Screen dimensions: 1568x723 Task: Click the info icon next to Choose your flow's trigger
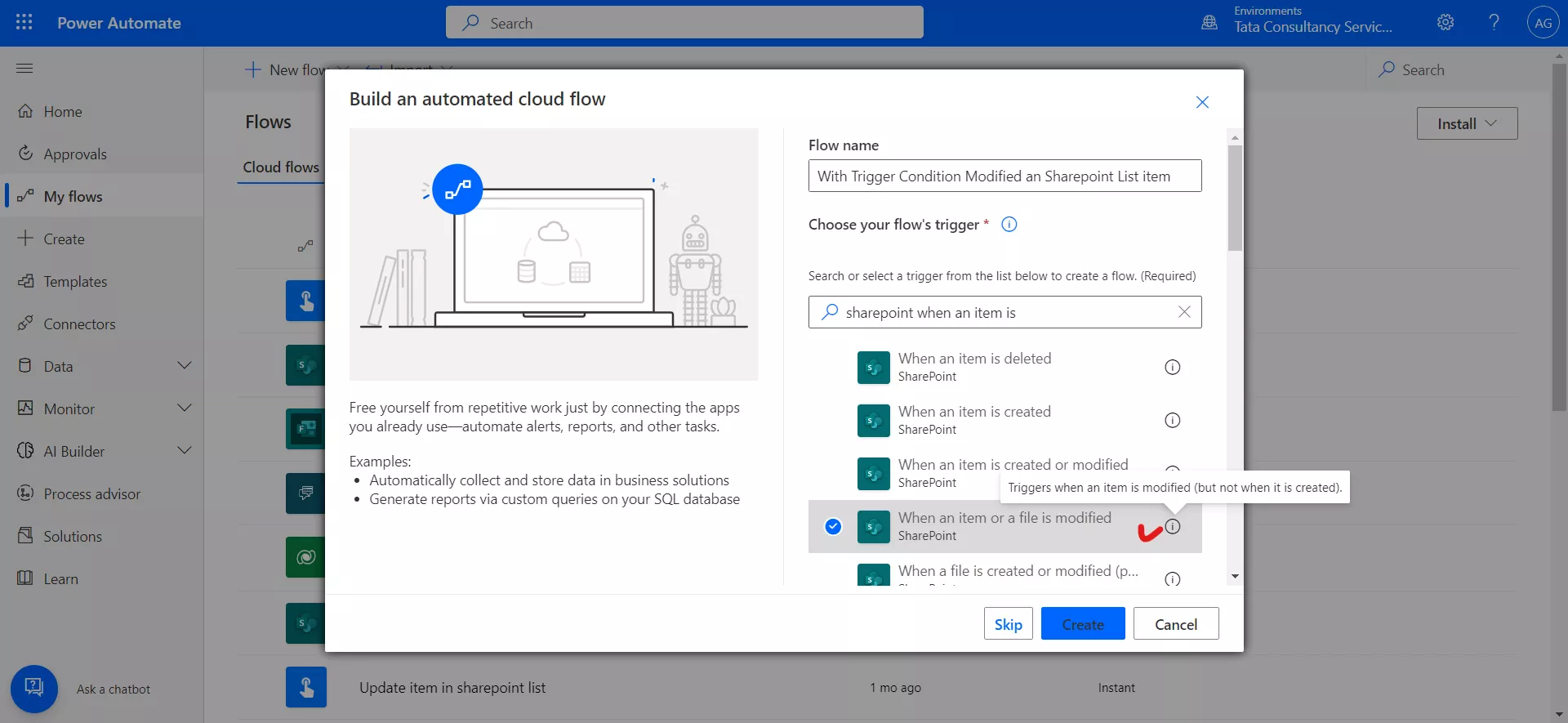[1009, 225]
